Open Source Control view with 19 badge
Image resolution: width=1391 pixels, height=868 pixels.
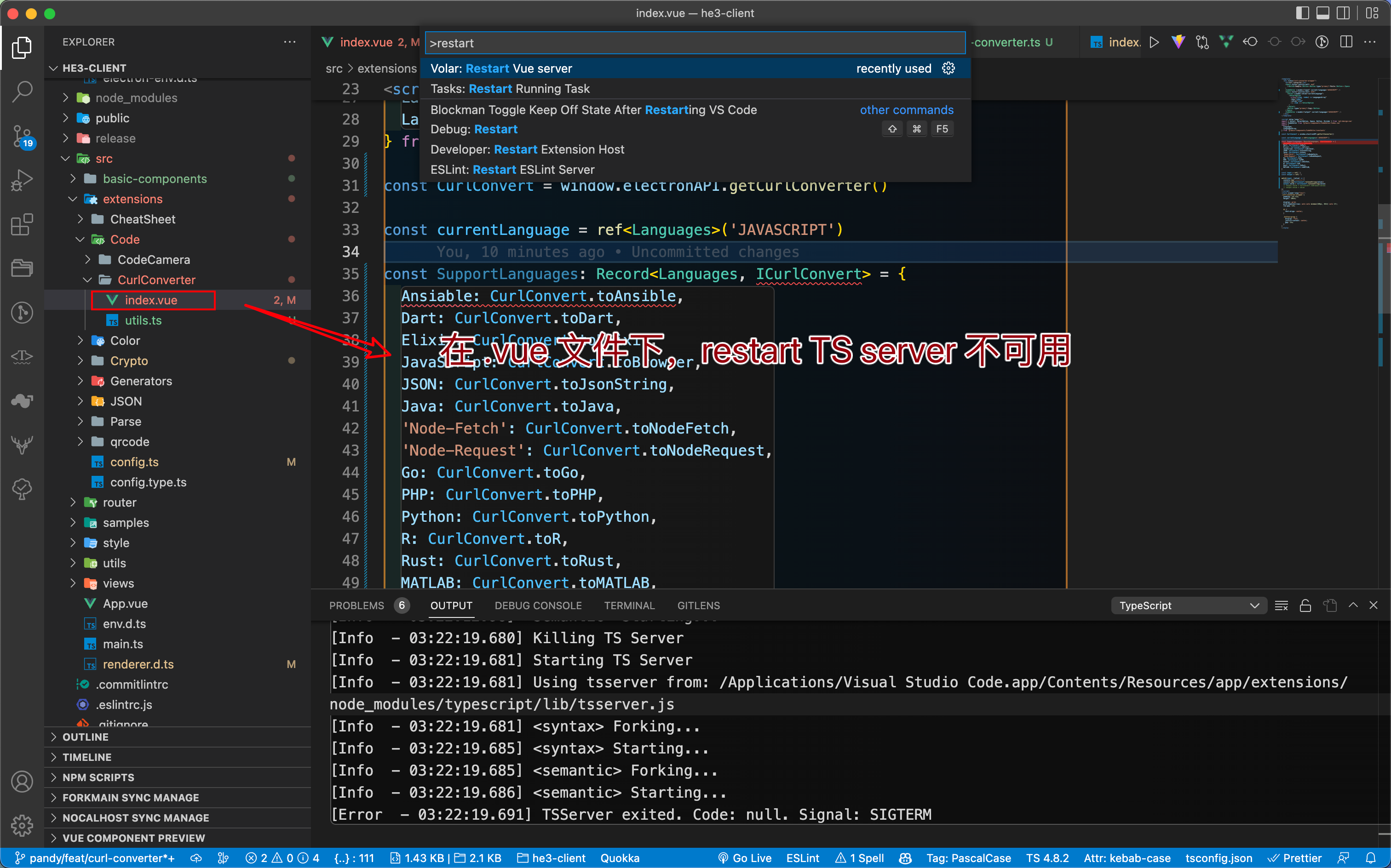click(22, 136)
